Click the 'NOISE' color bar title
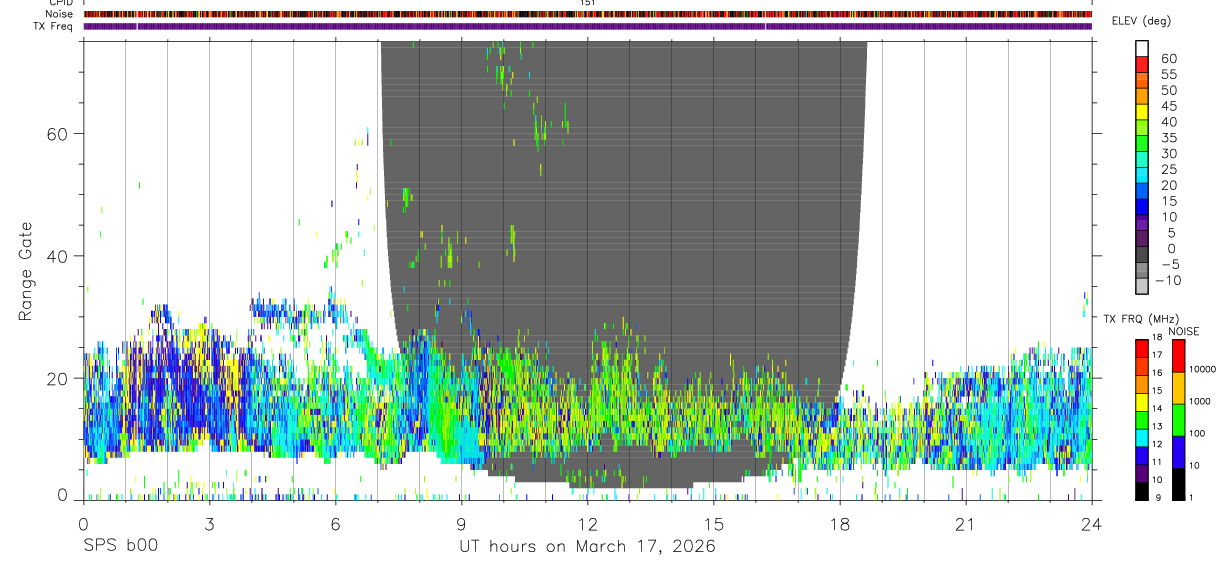1228x567 pixels. pos(1183,331)
